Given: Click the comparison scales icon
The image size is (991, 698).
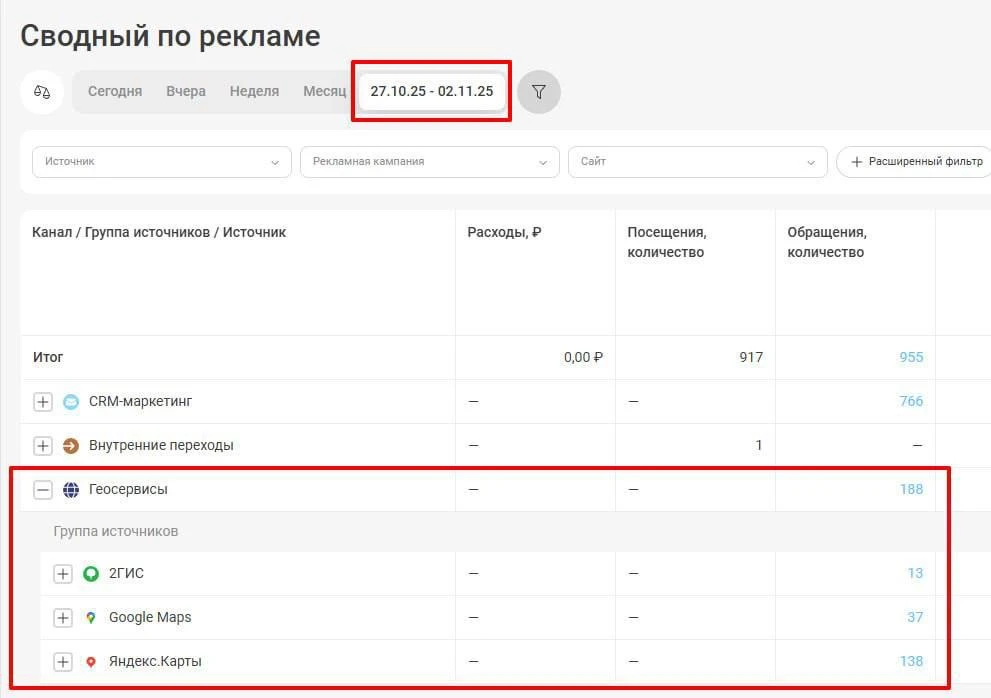Looking at the screenshot, I should tap(42, 92).
